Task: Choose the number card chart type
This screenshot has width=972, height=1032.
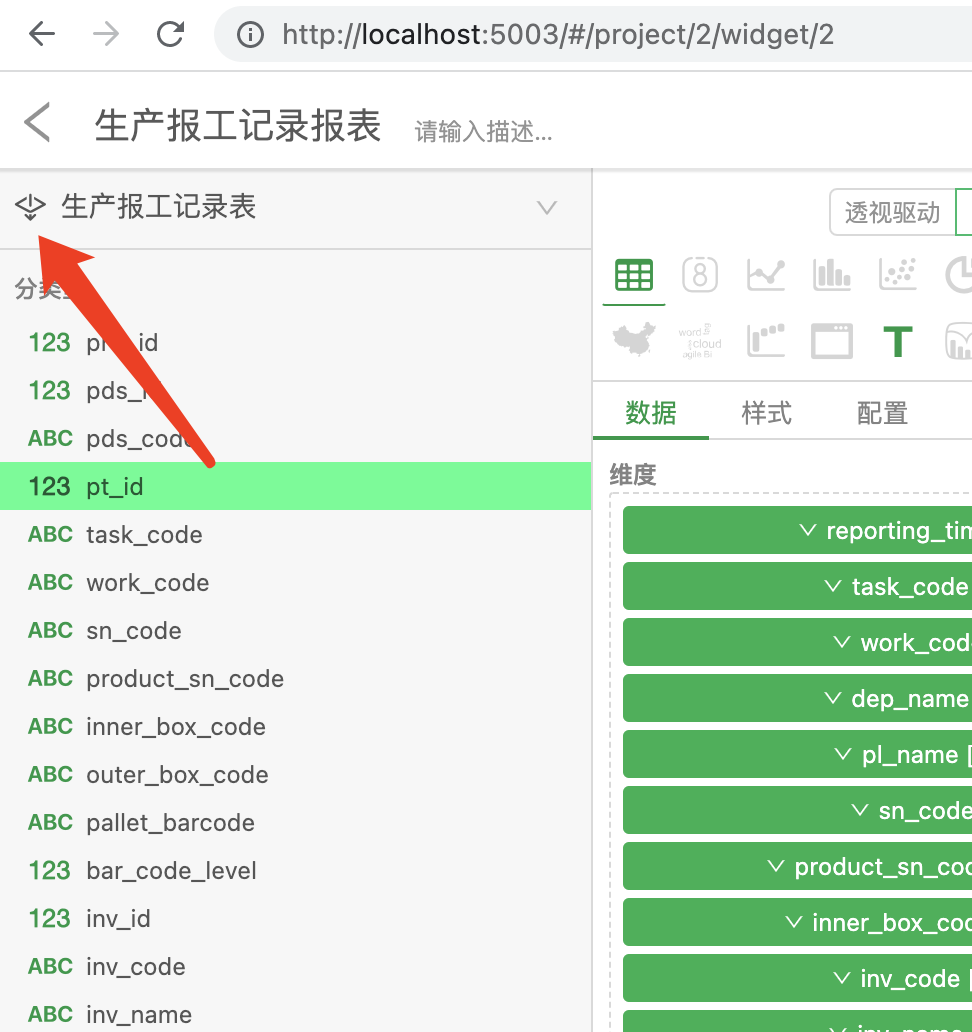Action: point(699,274)
